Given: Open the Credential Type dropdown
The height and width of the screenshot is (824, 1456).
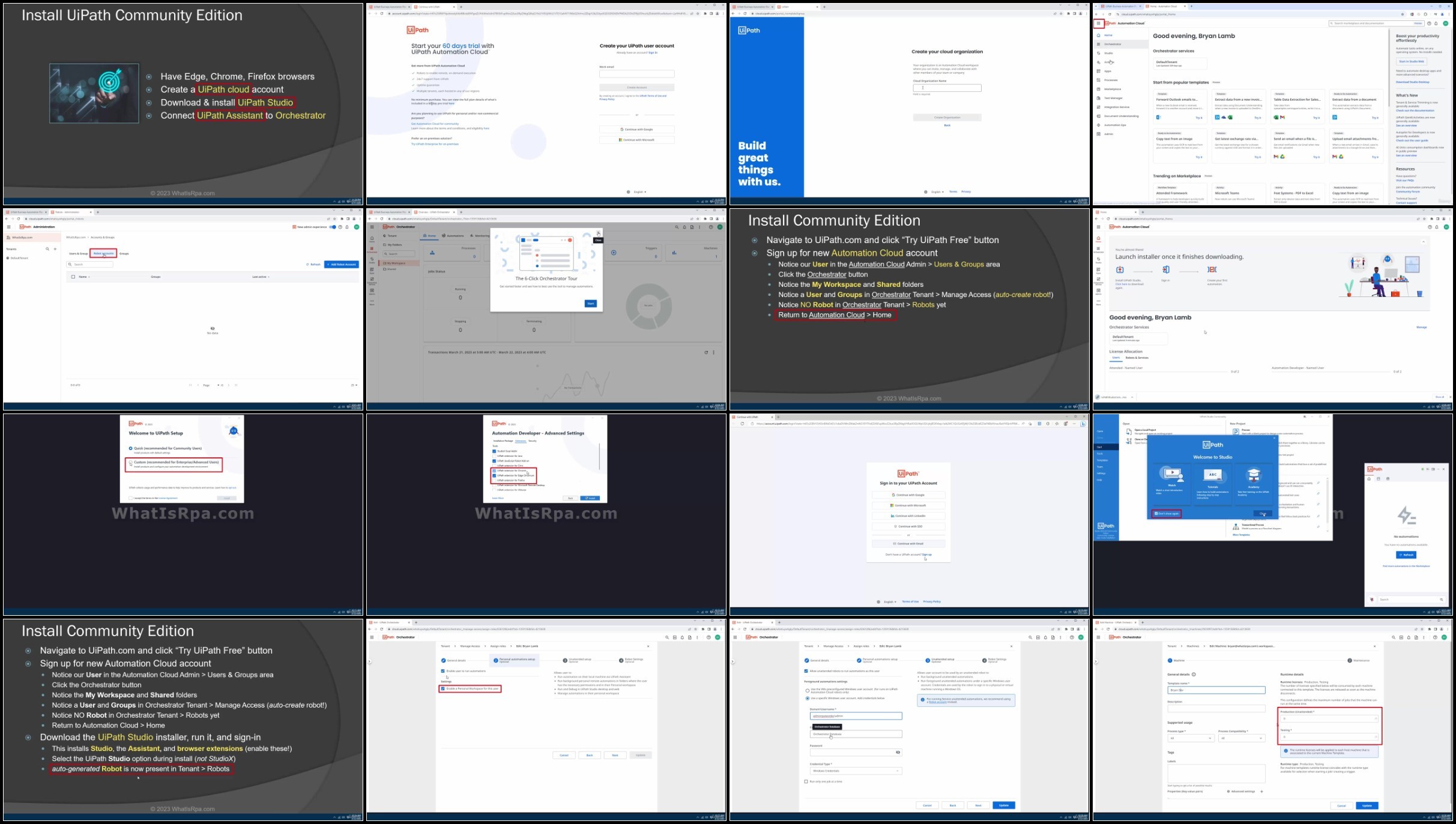Looking at the screenshot, I should pyautogui.click(x=856, y=771).
